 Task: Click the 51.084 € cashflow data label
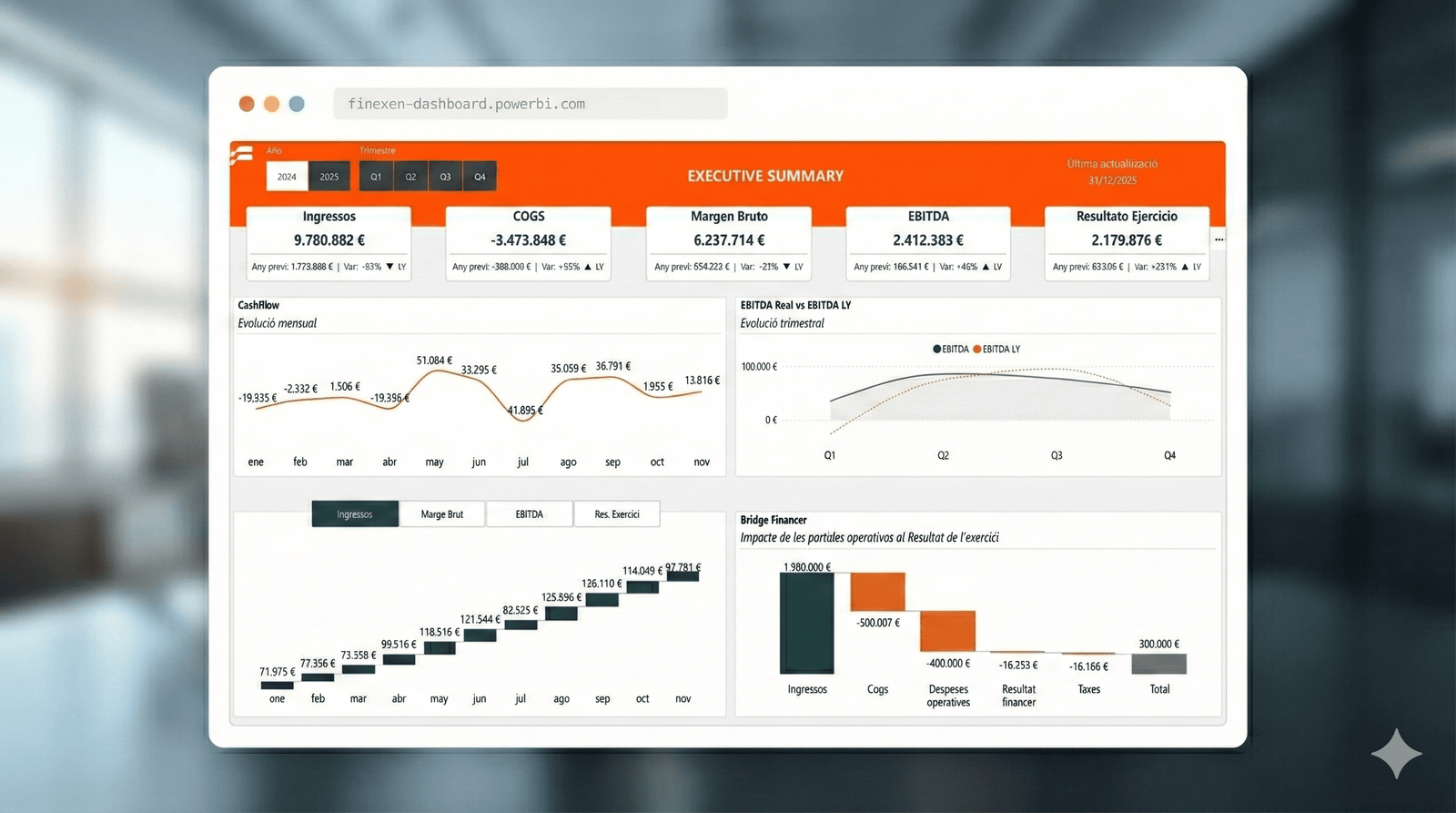(434, 361)
